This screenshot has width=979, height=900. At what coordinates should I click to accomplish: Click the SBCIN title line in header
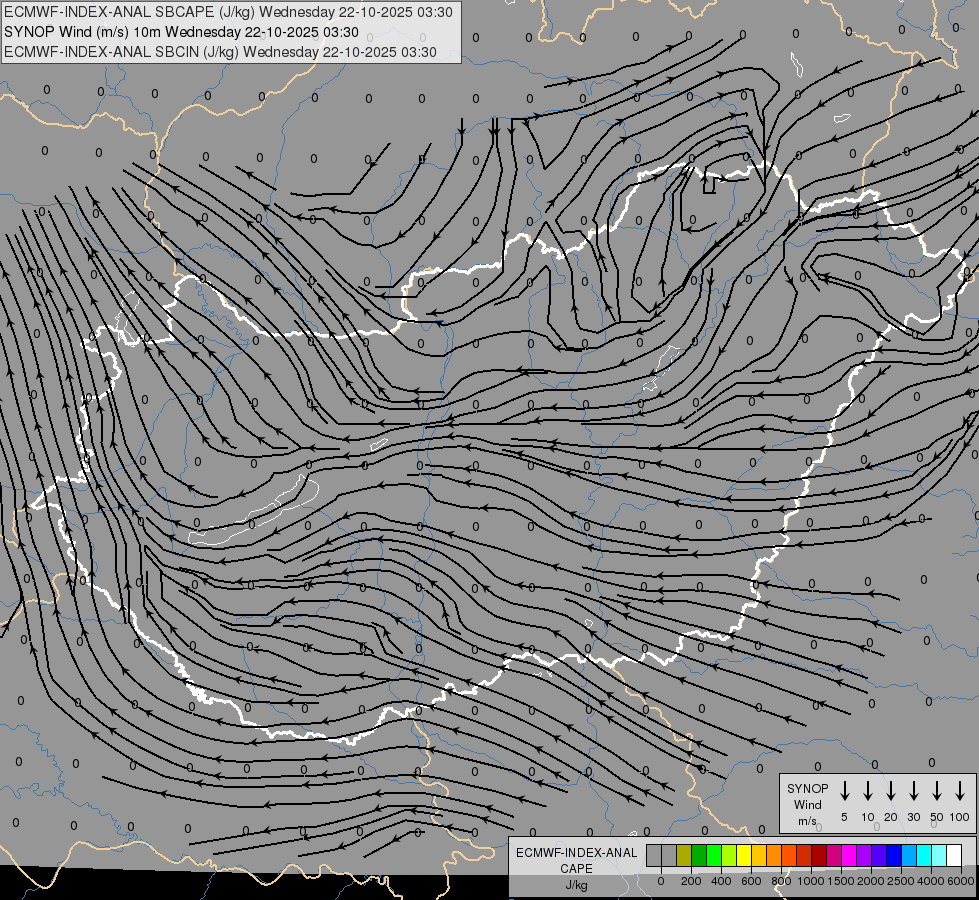[220, 52]
